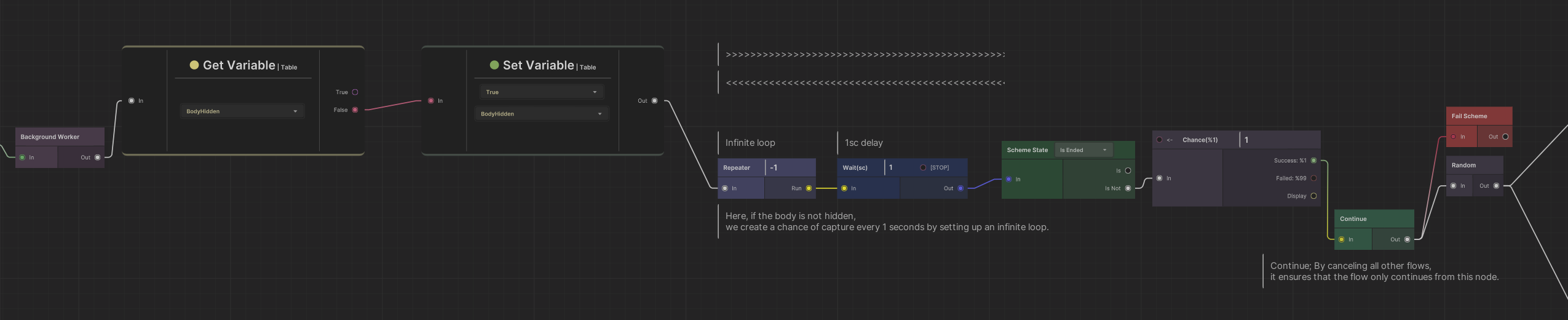The width and height of the screenshot is (1568, 320).
Task: Click the Repeater count field showing -1
Action: point(790,167)
